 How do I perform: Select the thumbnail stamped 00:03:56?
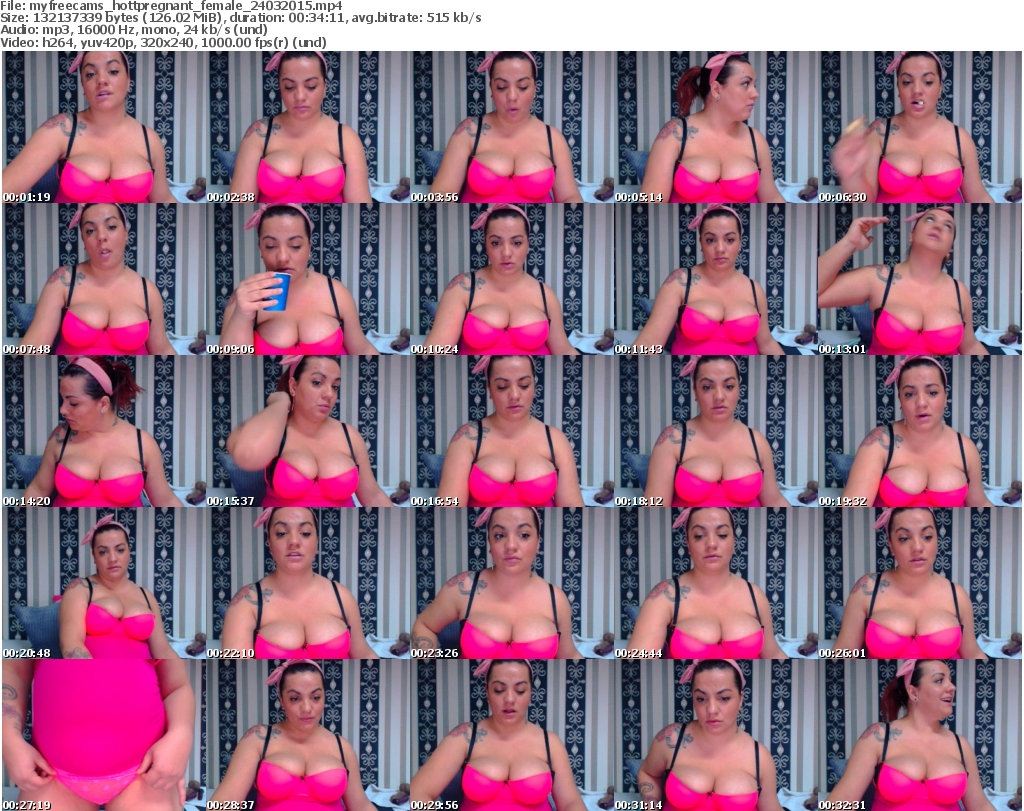click(512, 127)
